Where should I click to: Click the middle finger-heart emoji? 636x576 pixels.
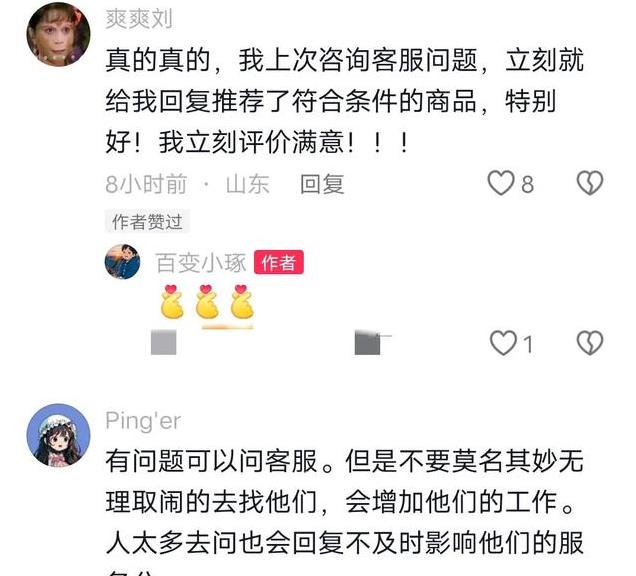[x=207, y=301]
